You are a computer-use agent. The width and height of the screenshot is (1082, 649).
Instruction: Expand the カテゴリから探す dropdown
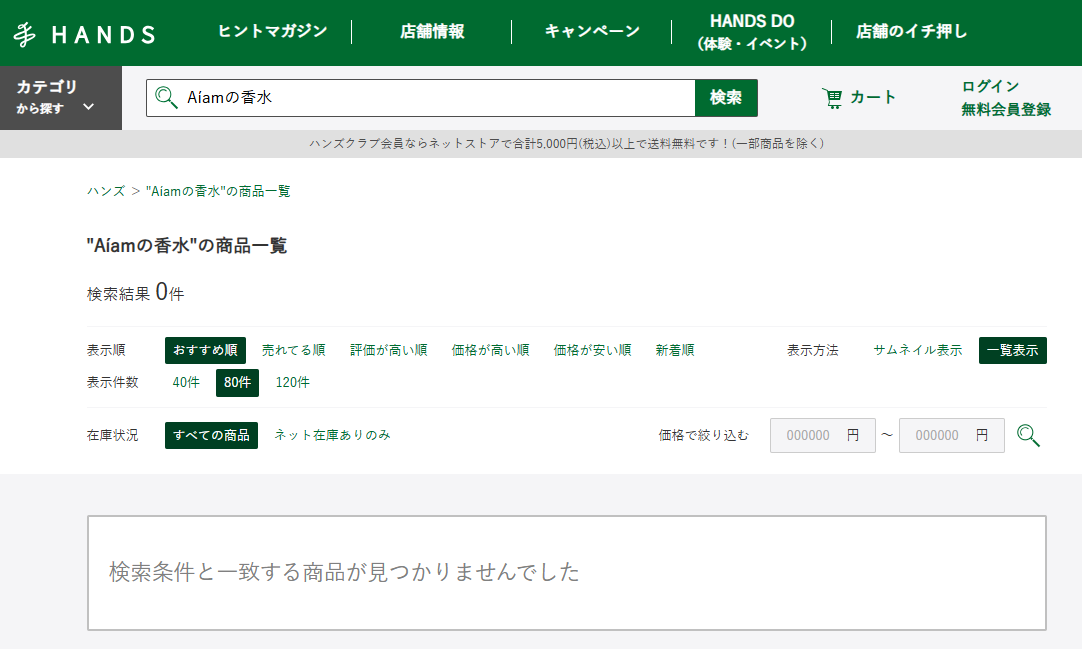[61, 98]
